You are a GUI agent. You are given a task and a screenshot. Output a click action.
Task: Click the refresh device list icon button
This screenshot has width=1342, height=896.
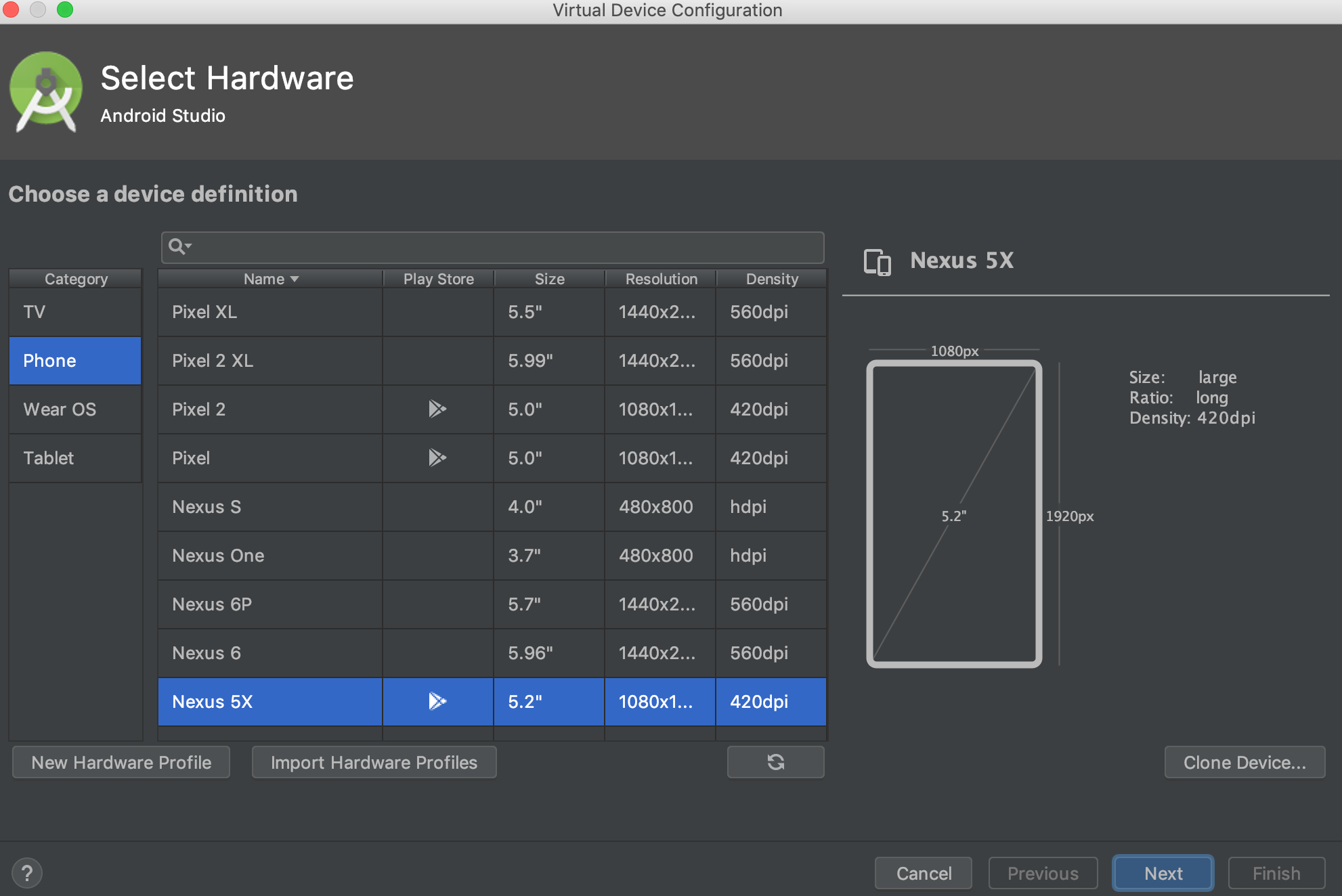click(x=775, y=763)
